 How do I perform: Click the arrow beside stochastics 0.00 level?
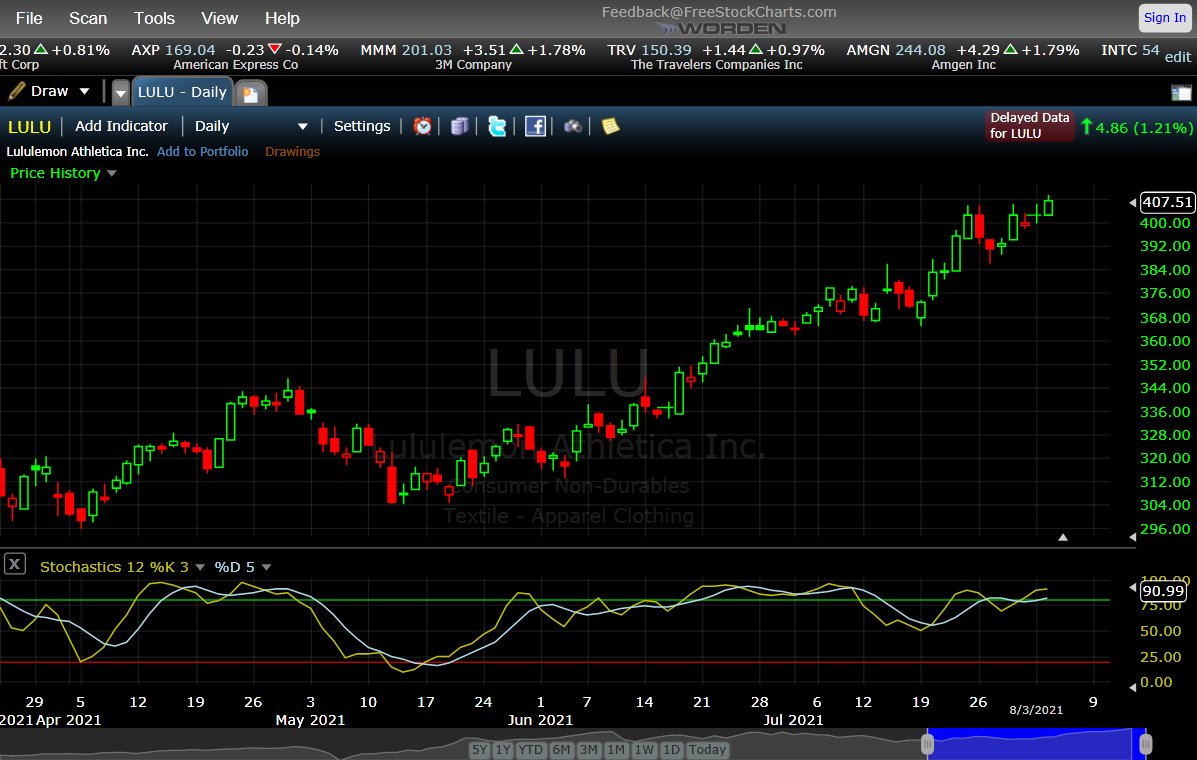[x=1132, y=687]
